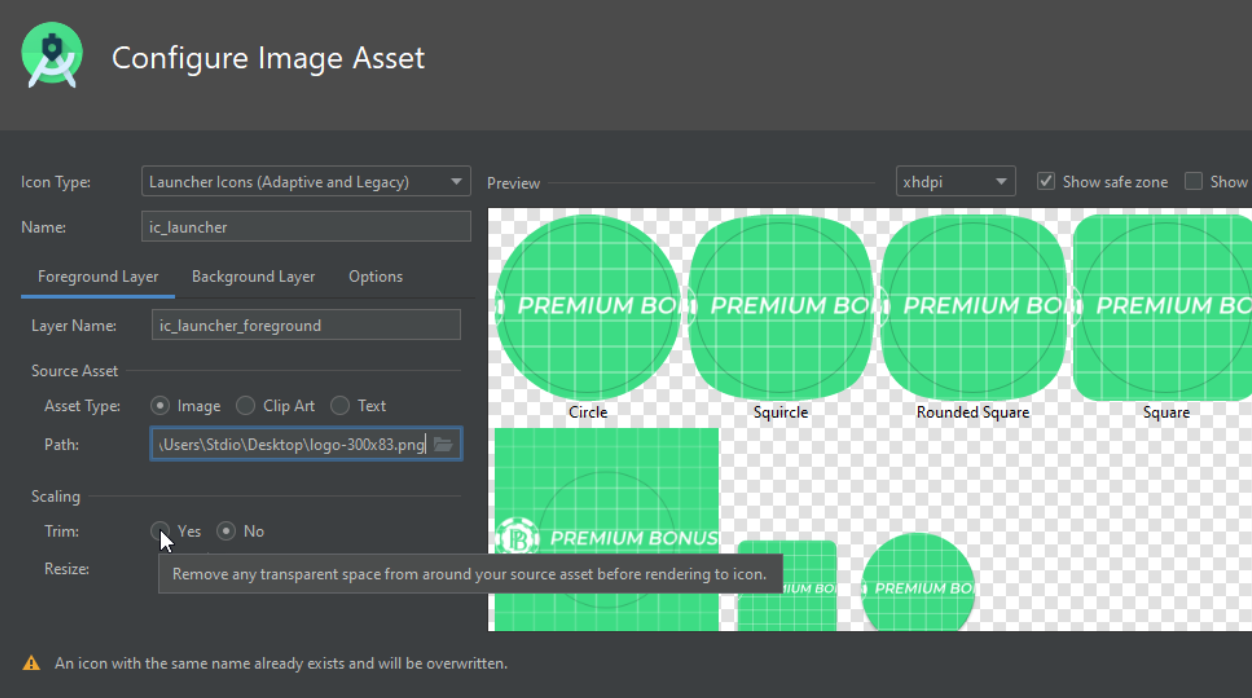This screenshot has height=698, width=1252.
Task: Switch to the Foreground Layer tab
Action: pyautogui.click(x=98, y=277)
